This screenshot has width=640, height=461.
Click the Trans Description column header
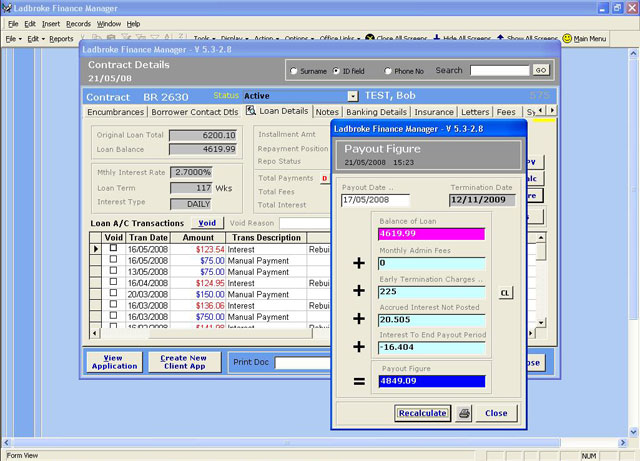(266, 238)
